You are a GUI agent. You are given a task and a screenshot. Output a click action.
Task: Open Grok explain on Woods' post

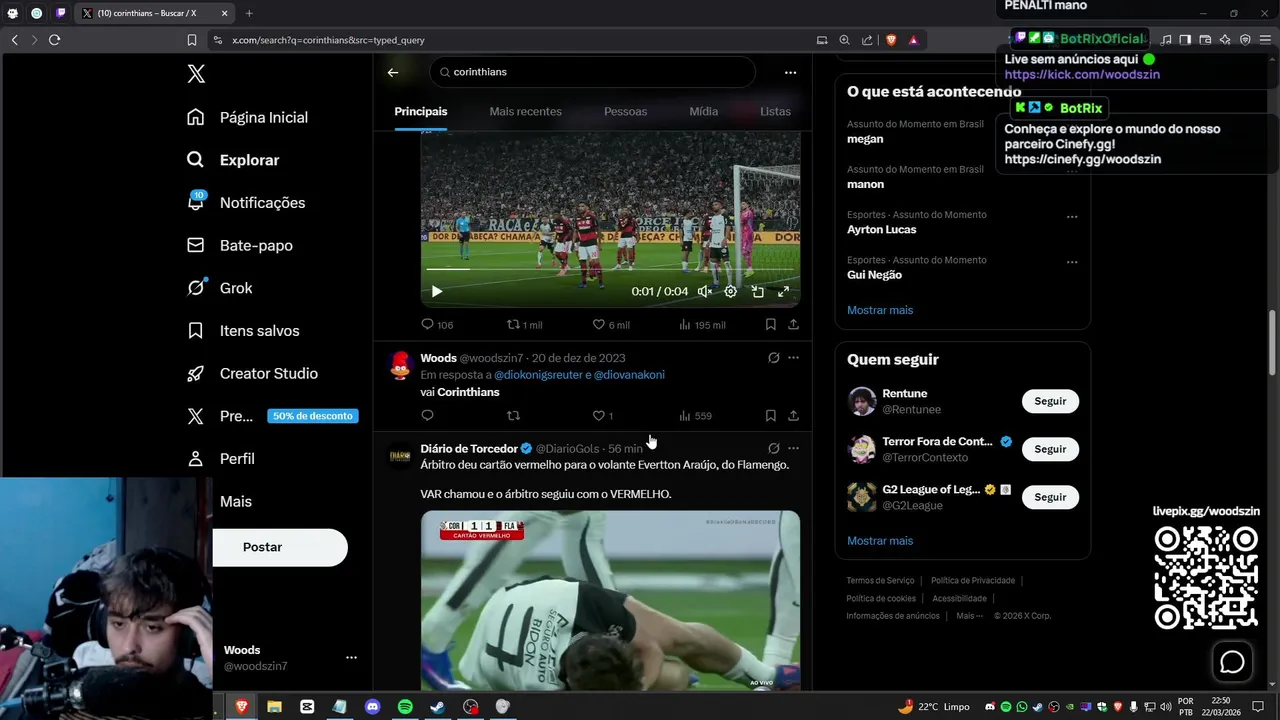773,358
